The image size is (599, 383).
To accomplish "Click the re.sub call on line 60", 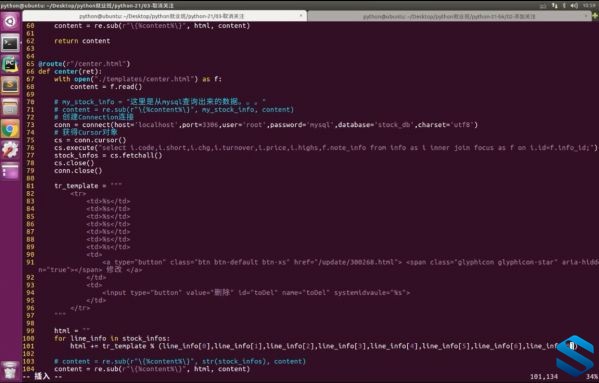I will [x=152, y=26].
